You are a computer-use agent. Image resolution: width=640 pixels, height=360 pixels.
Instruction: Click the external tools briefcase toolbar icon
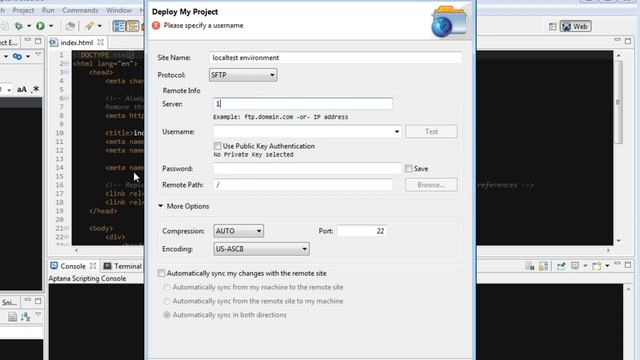(x=70, y=26)
